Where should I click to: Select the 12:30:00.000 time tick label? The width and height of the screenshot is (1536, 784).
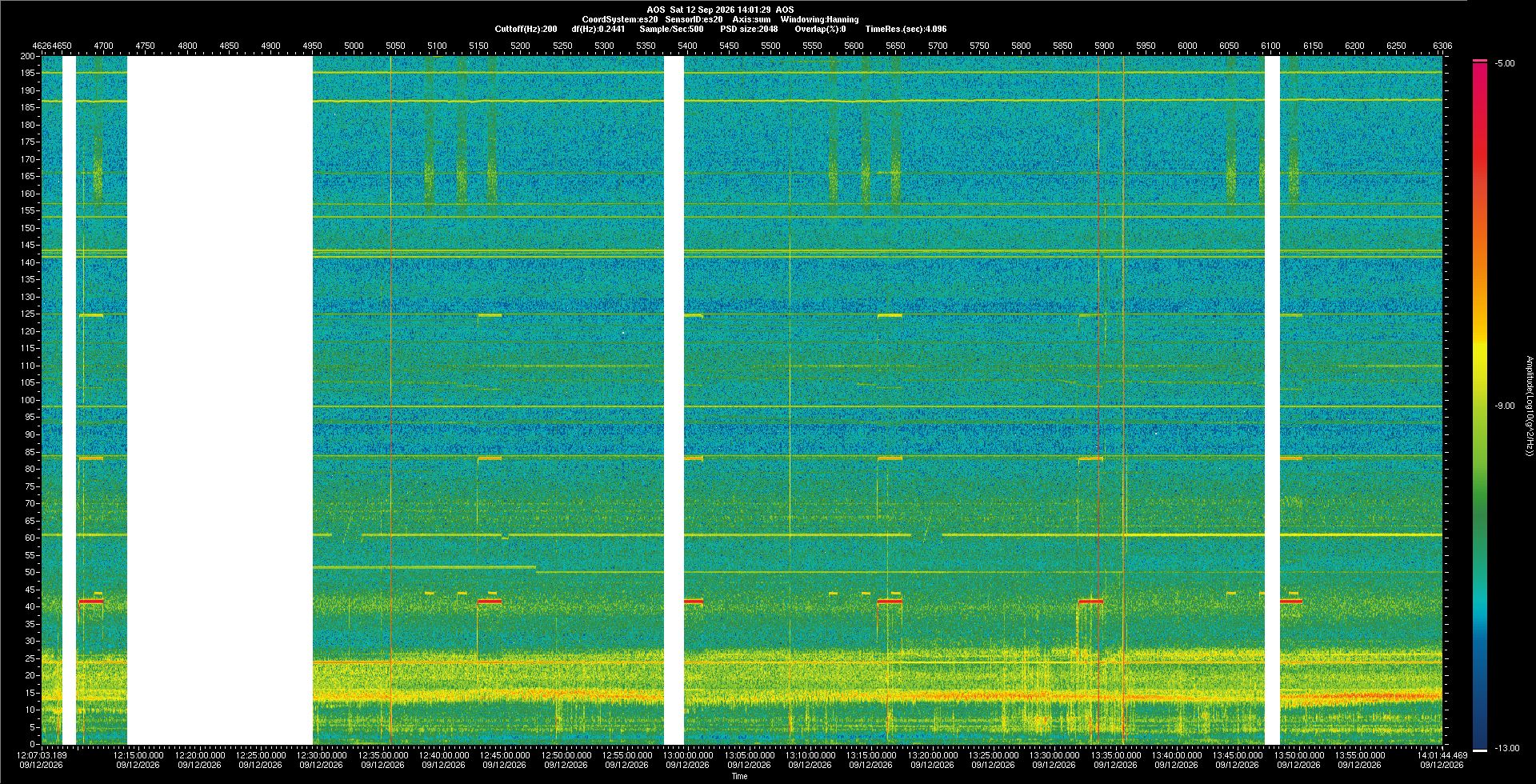322,755
